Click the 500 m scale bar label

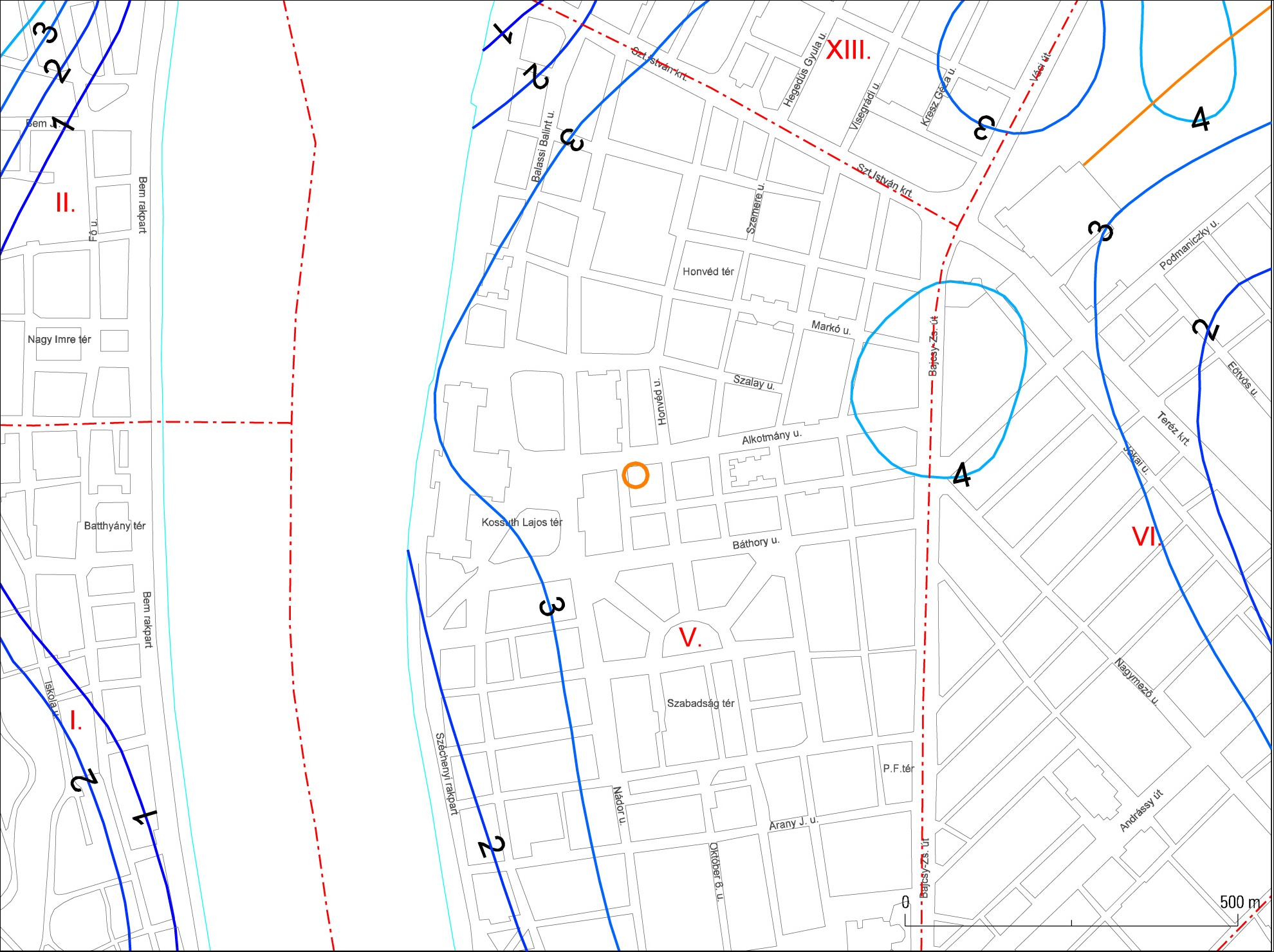pyautogui.click(x=1240, y=902)
